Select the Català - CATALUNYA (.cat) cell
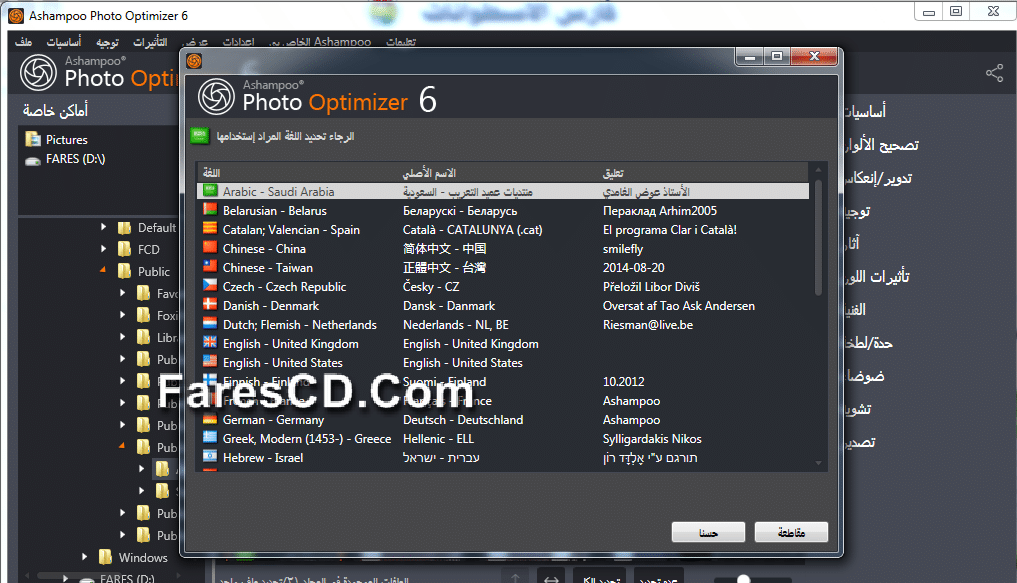This screenshot has width=1017, height=583. (x=473, y=230)
